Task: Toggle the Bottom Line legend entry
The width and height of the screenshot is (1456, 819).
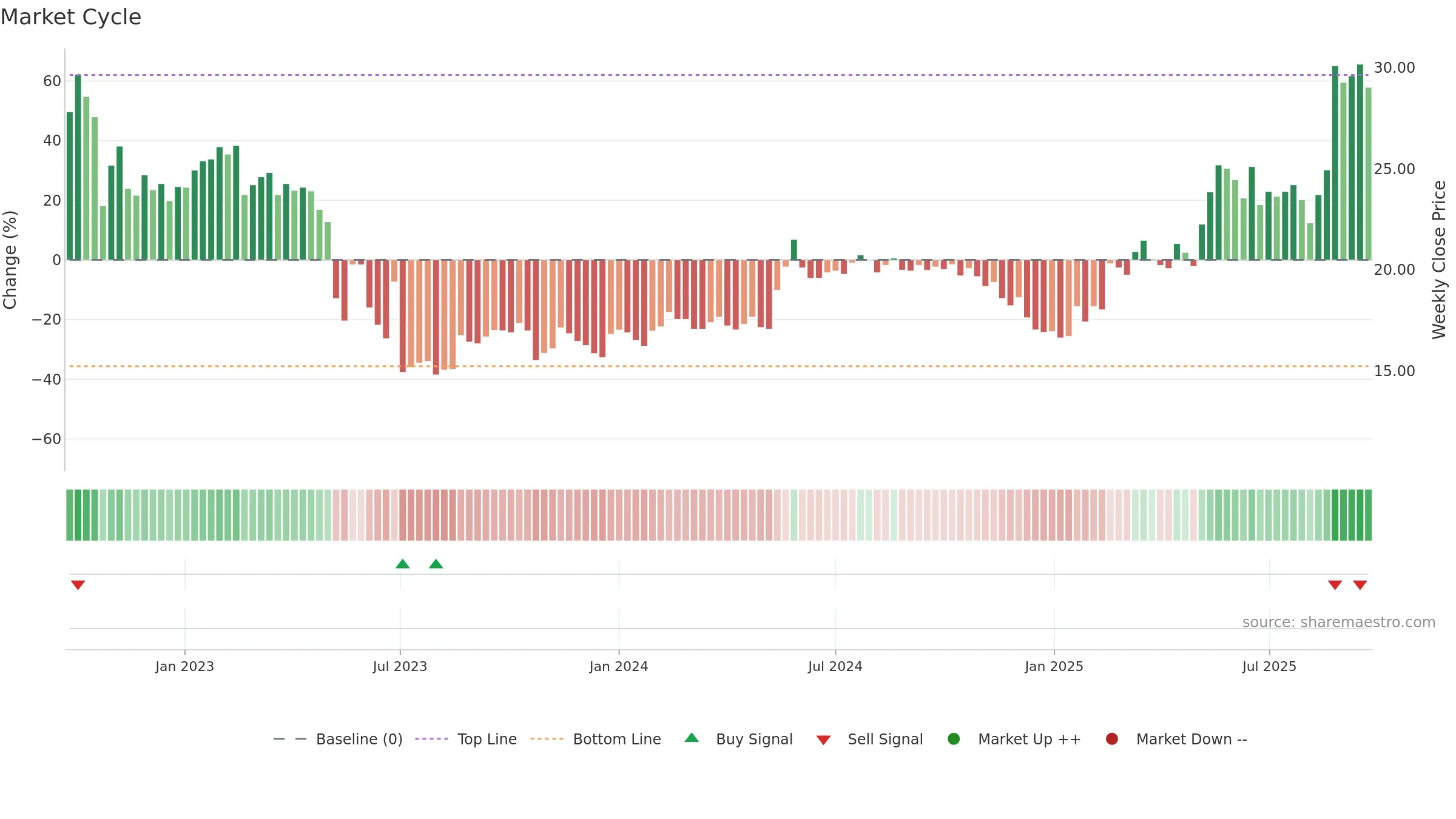Action: (596, 739)
